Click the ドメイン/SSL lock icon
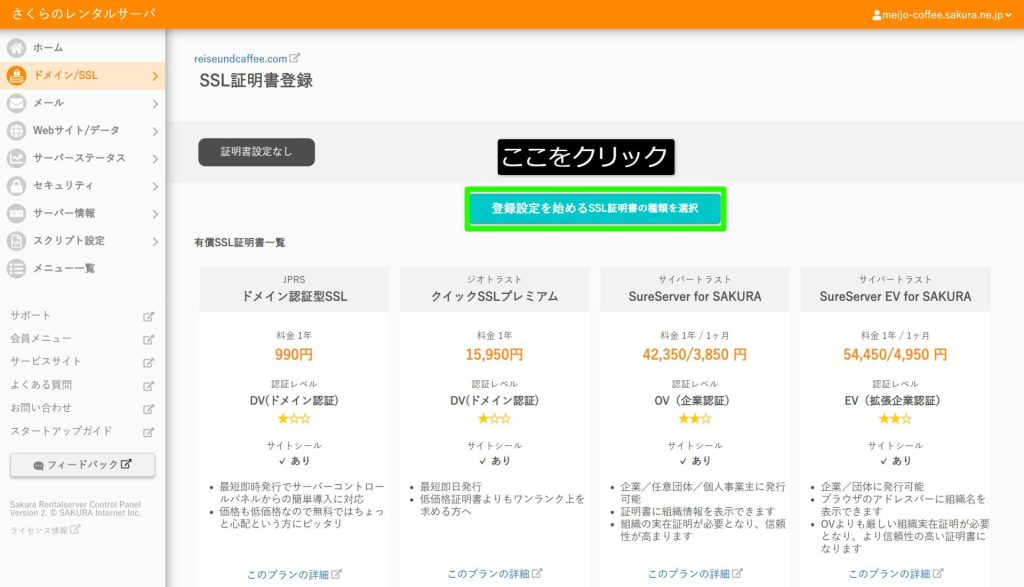1024x587 pixels. [x=16, y=76]
